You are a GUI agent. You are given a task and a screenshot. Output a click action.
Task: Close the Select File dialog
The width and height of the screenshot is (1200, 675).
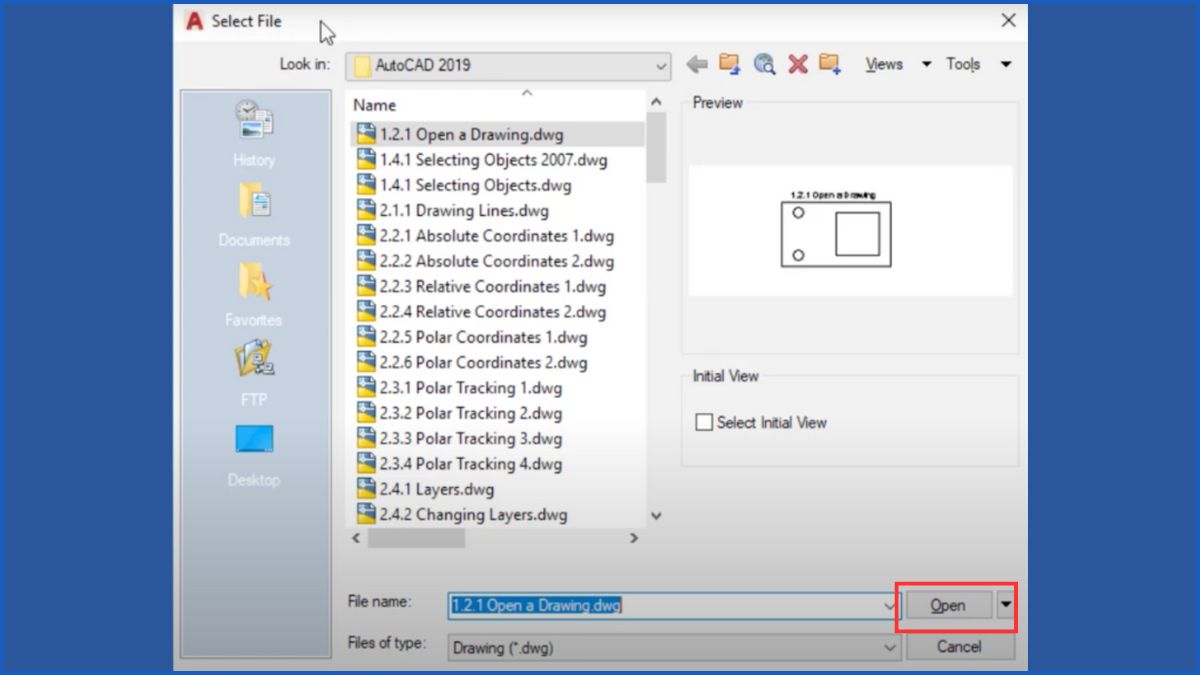point(1008,20)
